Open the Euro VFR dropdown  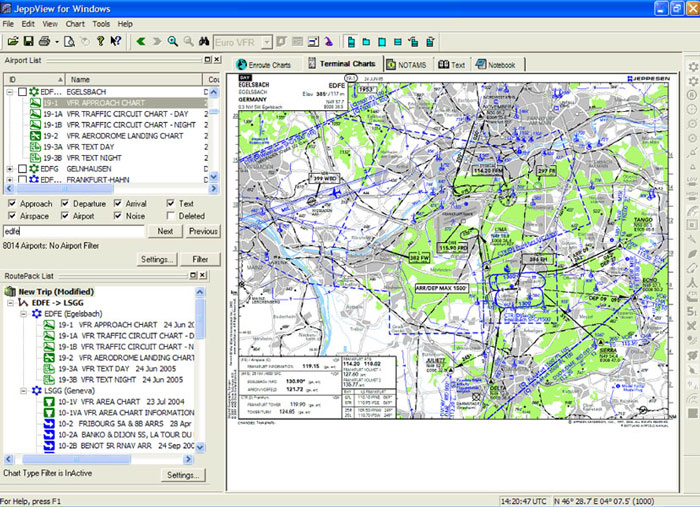point(267,42)
